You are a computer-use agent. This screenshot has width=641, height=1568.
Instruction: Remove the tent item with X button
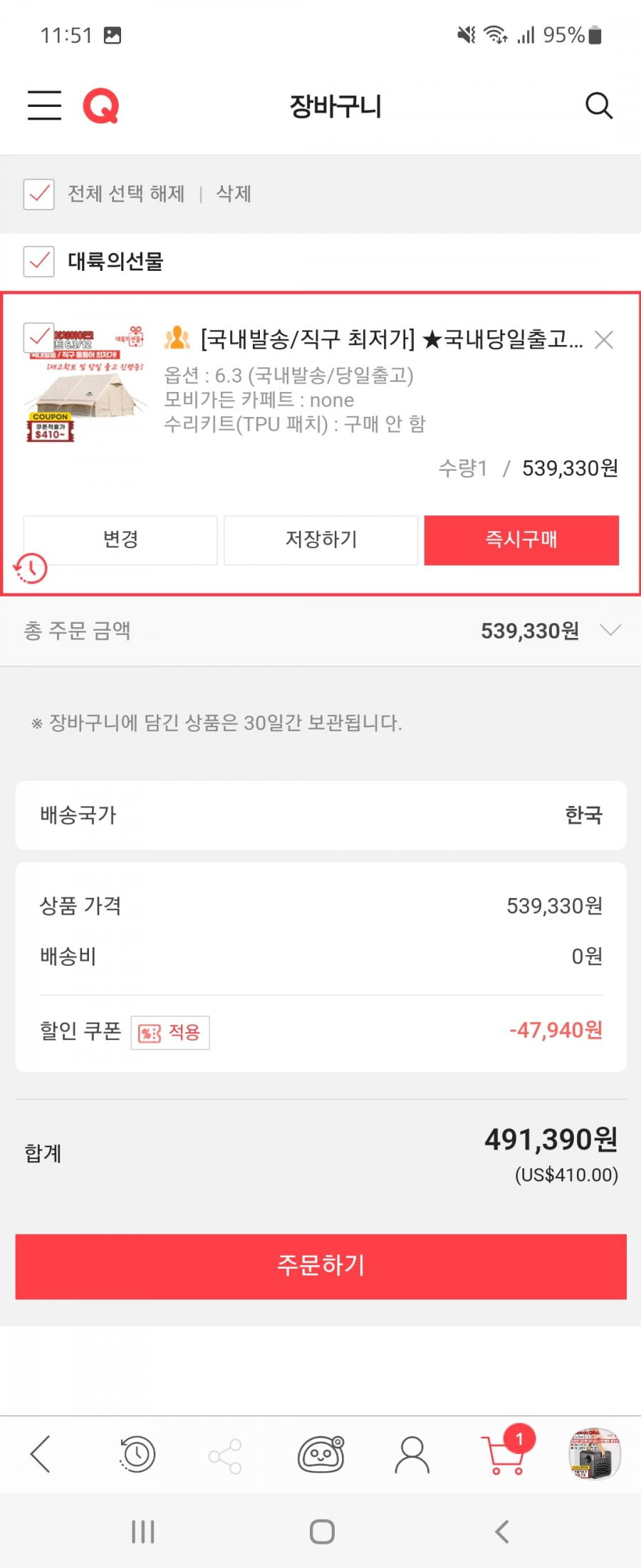point(604,340)
